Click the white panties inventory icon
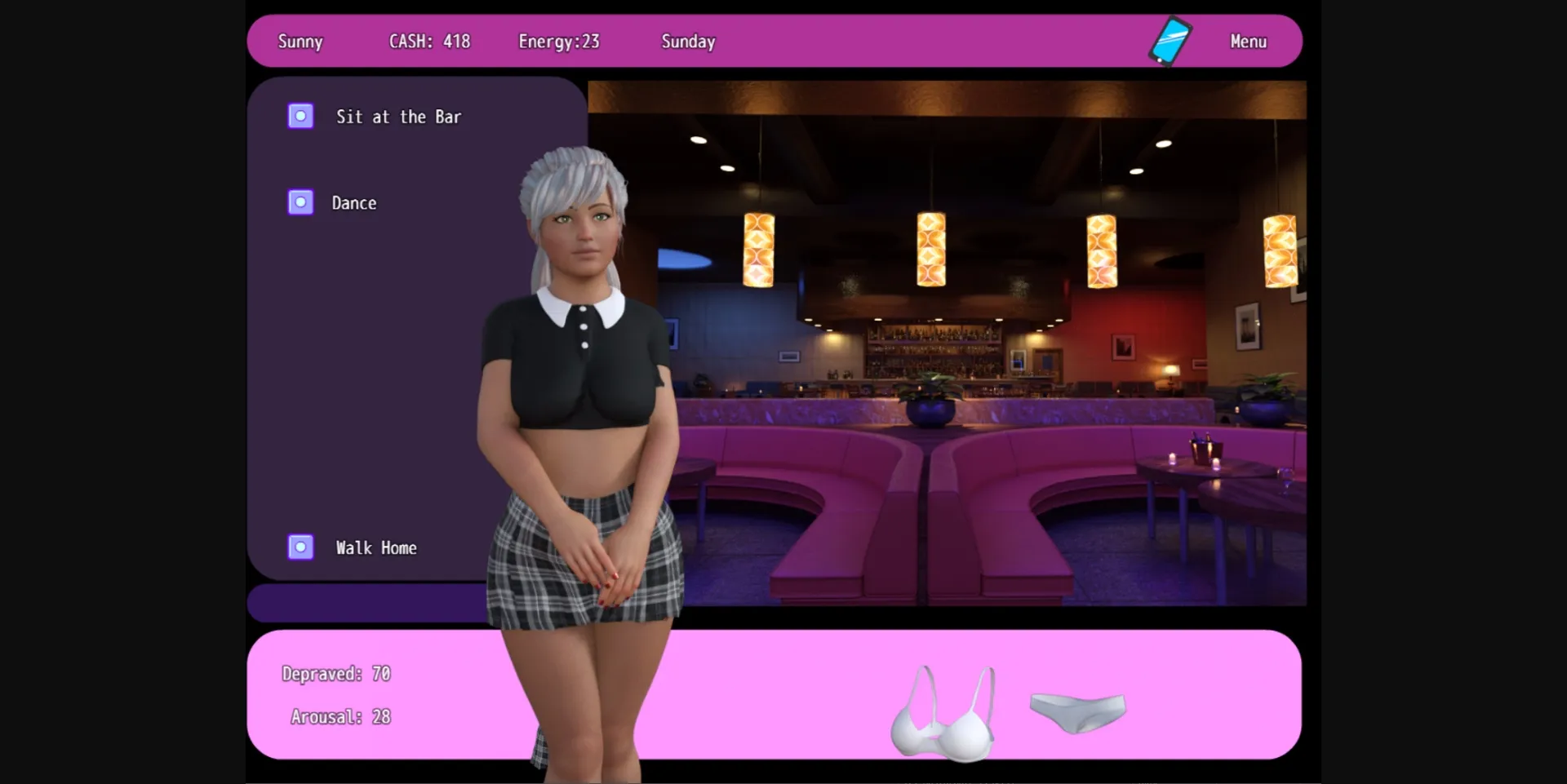Viewport: 1567px width, 784px height. click(1076, 711)
